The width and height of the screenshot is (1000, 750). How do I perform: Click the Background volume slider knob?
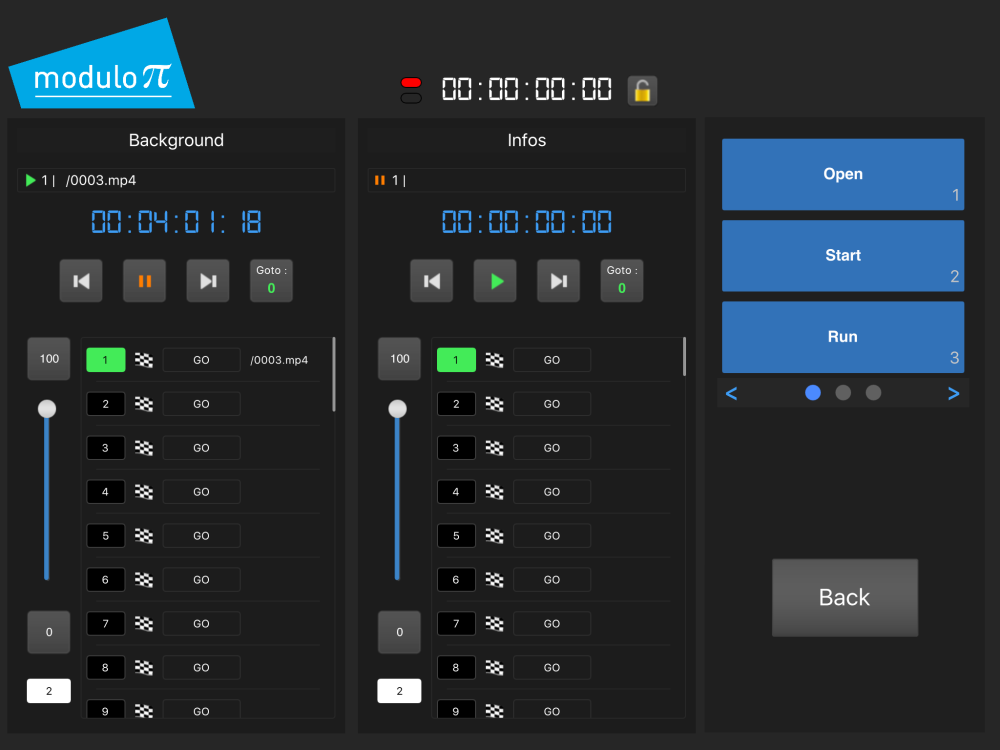point(47,409)
